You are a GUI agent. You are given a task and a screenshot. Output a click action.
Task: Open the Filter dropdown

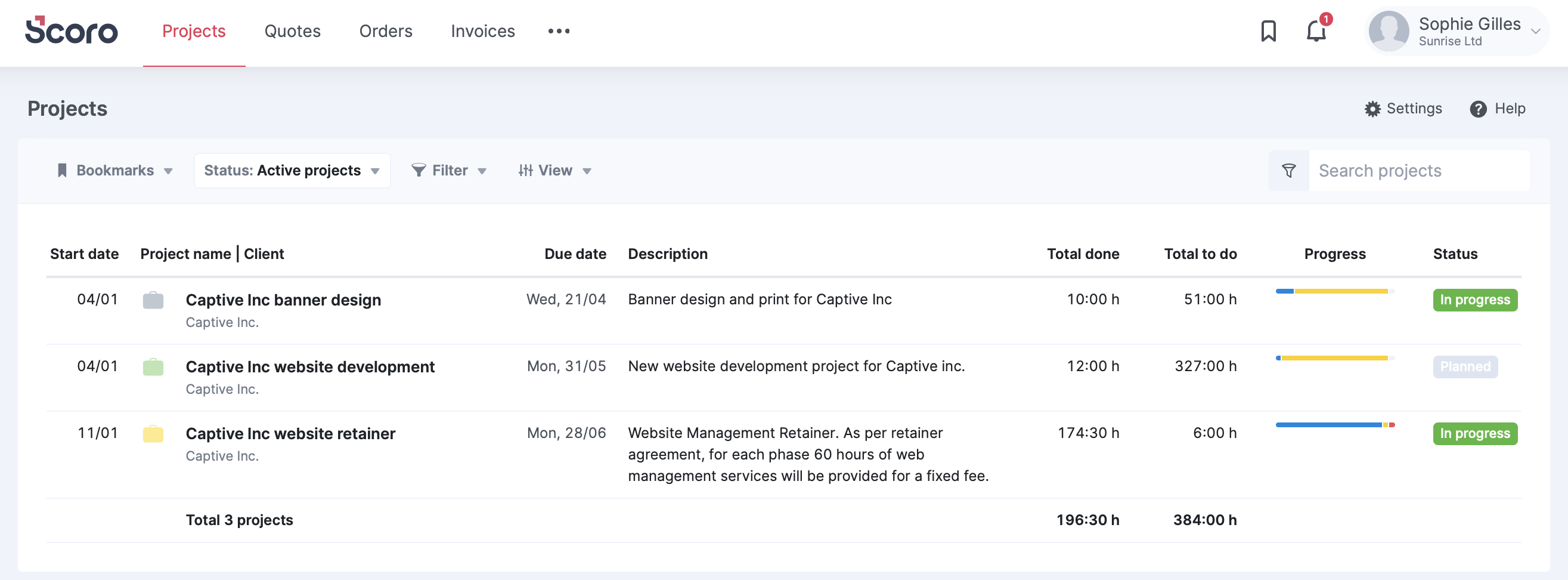tap(449, 171)
